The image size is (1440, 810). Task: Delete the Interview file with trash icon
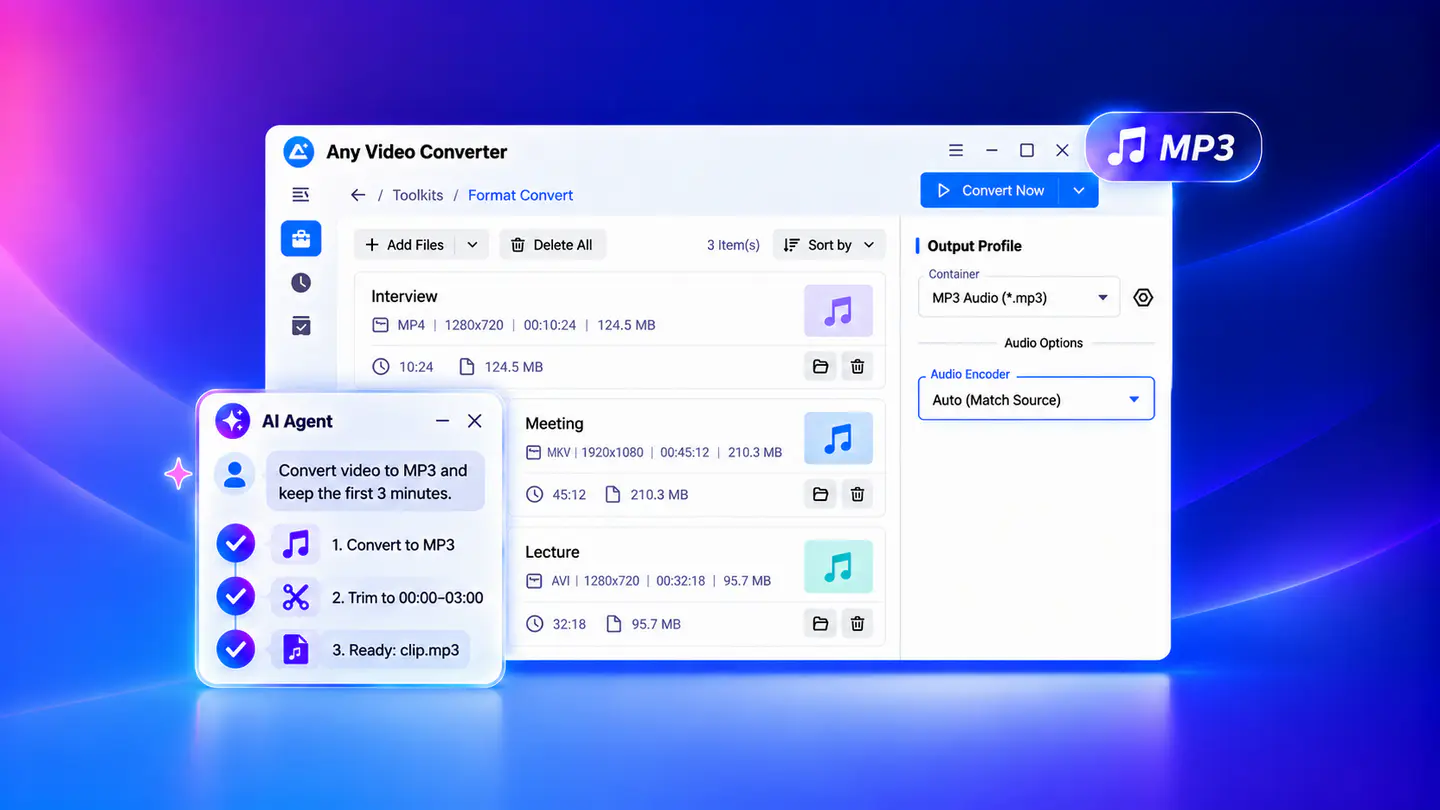click(x=857, y=367)
